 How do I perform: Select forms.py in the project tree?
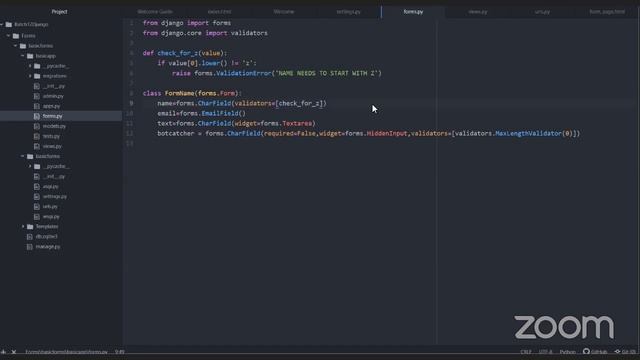[x=52, y=116]
